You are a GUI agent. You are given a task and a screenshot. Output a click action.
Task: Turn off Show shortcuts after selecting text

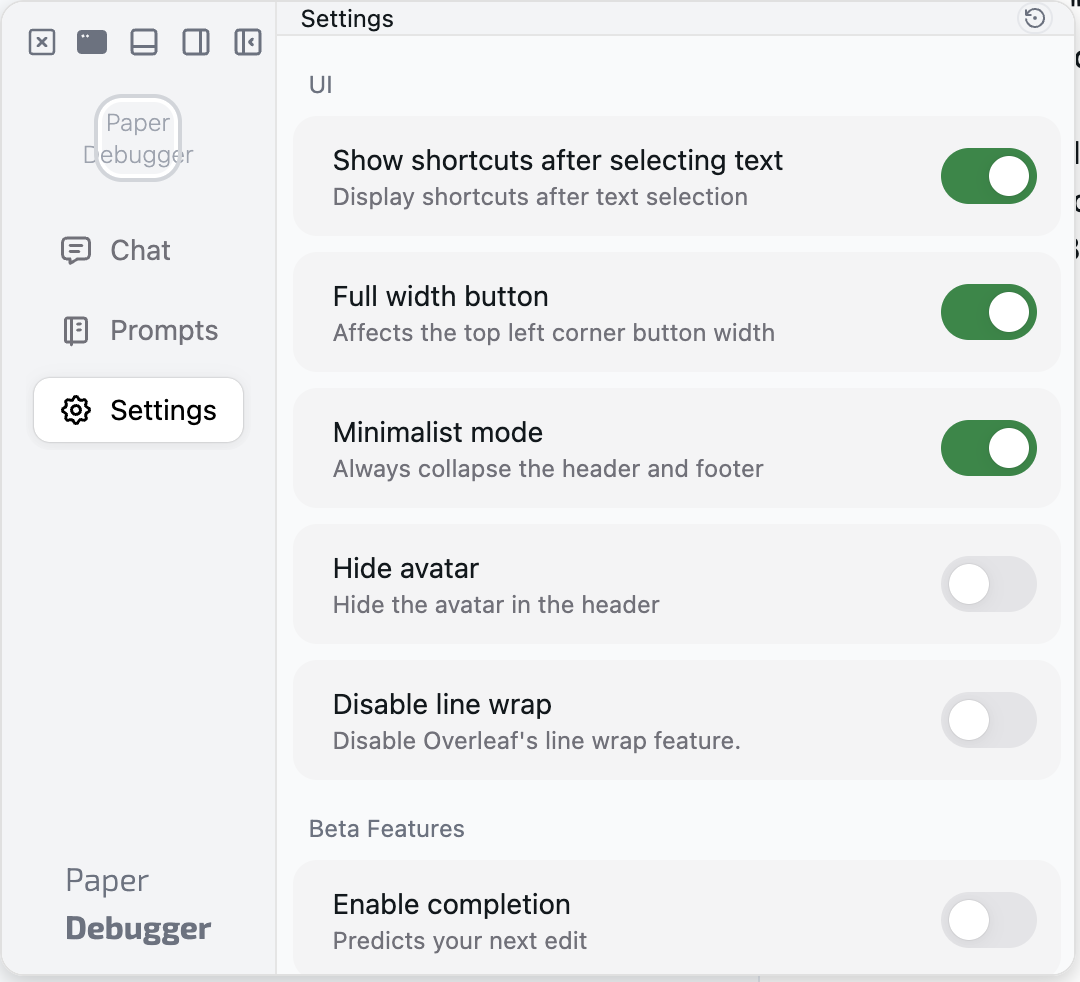[988, 176]
